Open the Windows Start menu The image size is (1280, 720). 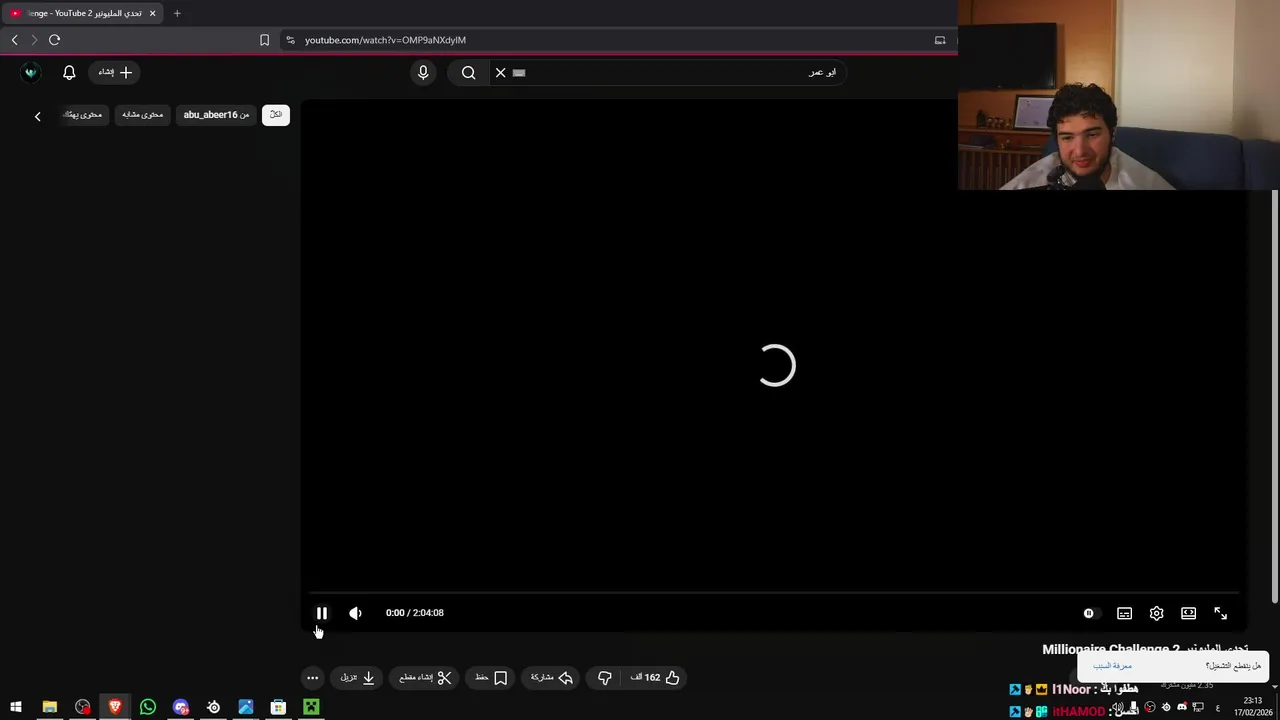(16, 707)
